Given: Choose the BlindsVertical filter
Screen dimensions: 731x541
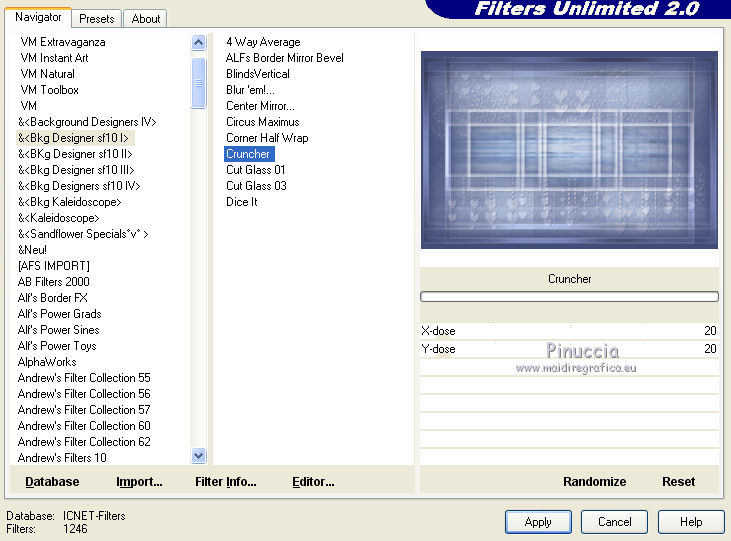Looking at the screenshot, I should coord(258,74).
